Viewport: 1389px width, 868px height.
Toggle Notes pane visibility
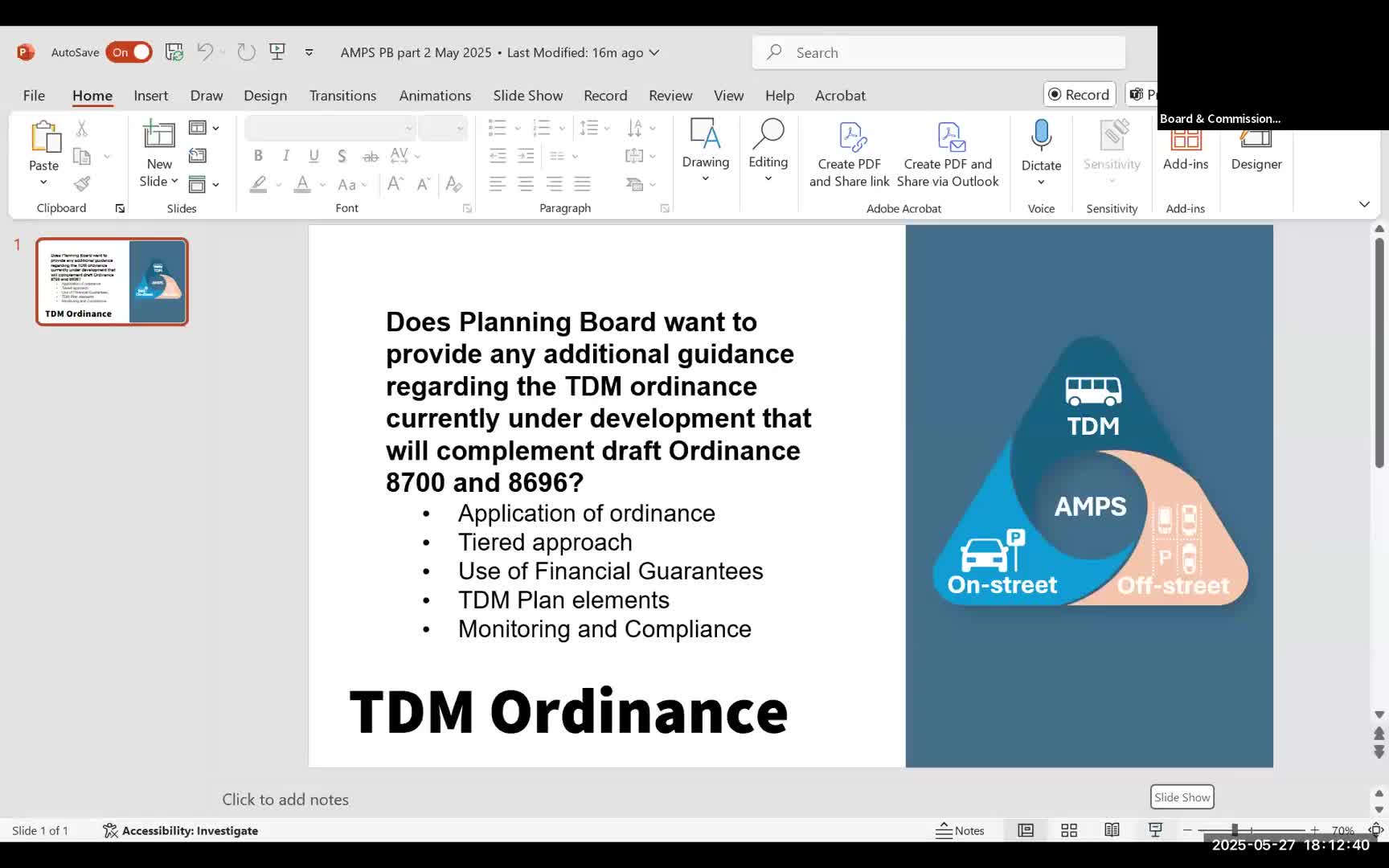(961, 829)
